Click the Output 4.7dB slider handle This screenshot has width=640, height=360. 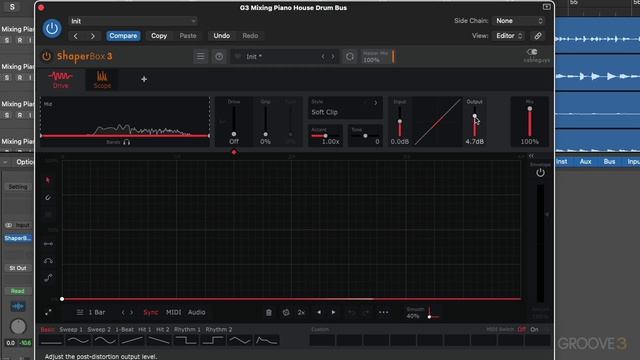click(x=474, y=116)
